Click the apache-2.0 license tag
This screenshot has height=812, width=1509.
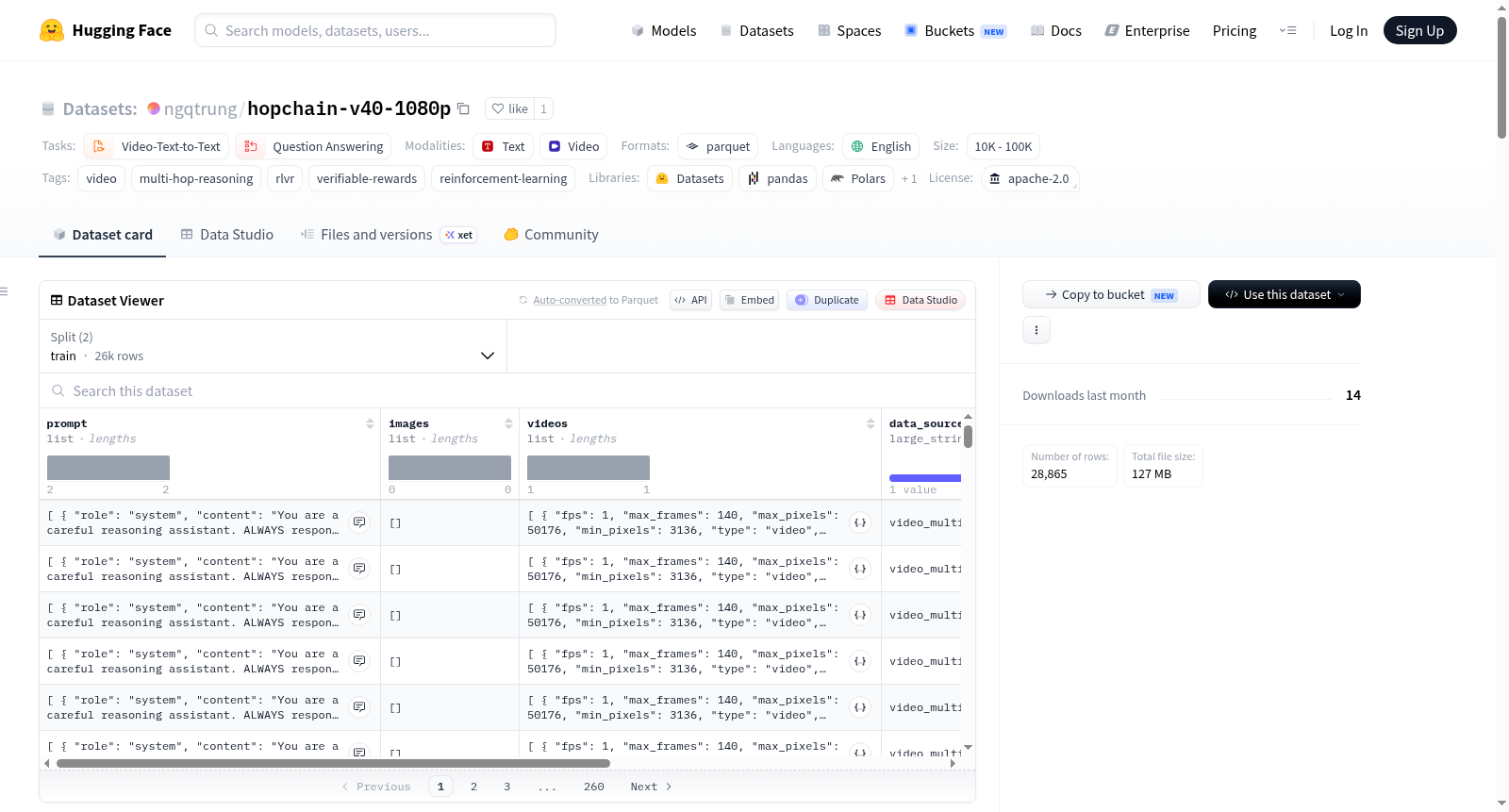point(1029,178)
